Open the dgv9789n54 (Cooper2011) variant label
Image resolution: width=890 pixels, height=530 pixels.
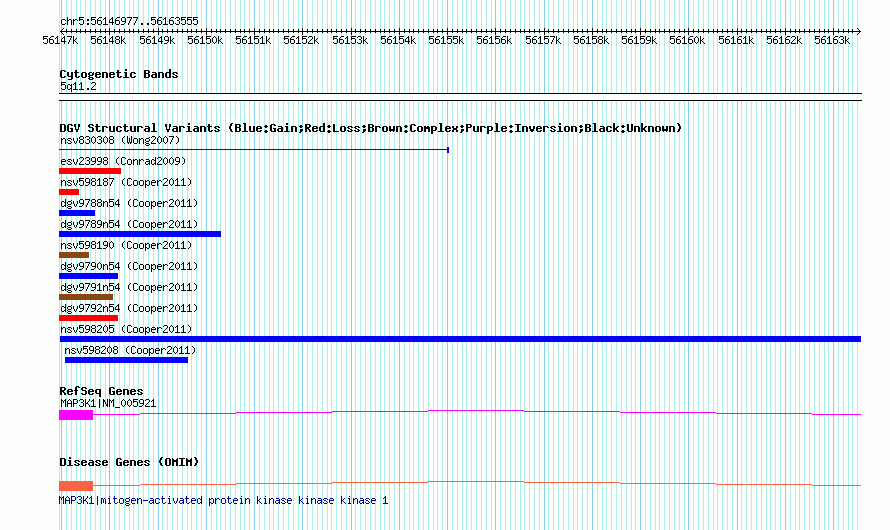click(x=129, y=224)
